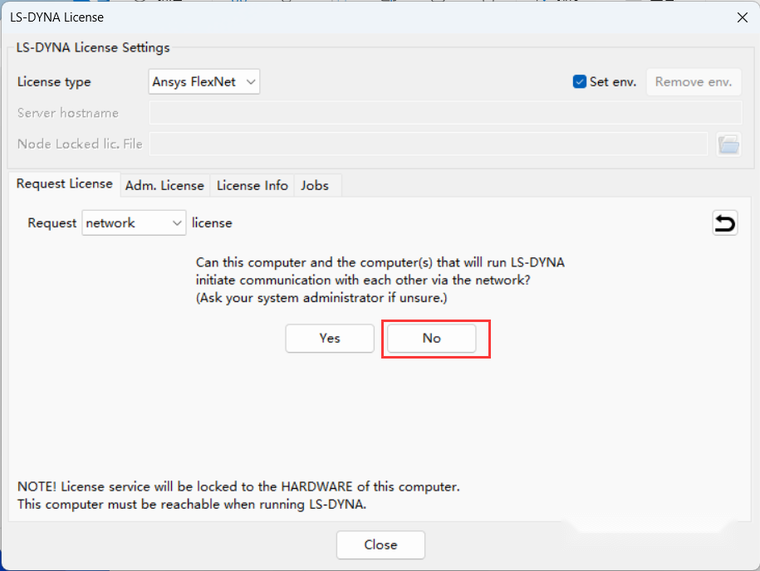The height and width of the screenshot is (571, 760).
Task: Open the Jobs tab
Action: pos(315,186)
